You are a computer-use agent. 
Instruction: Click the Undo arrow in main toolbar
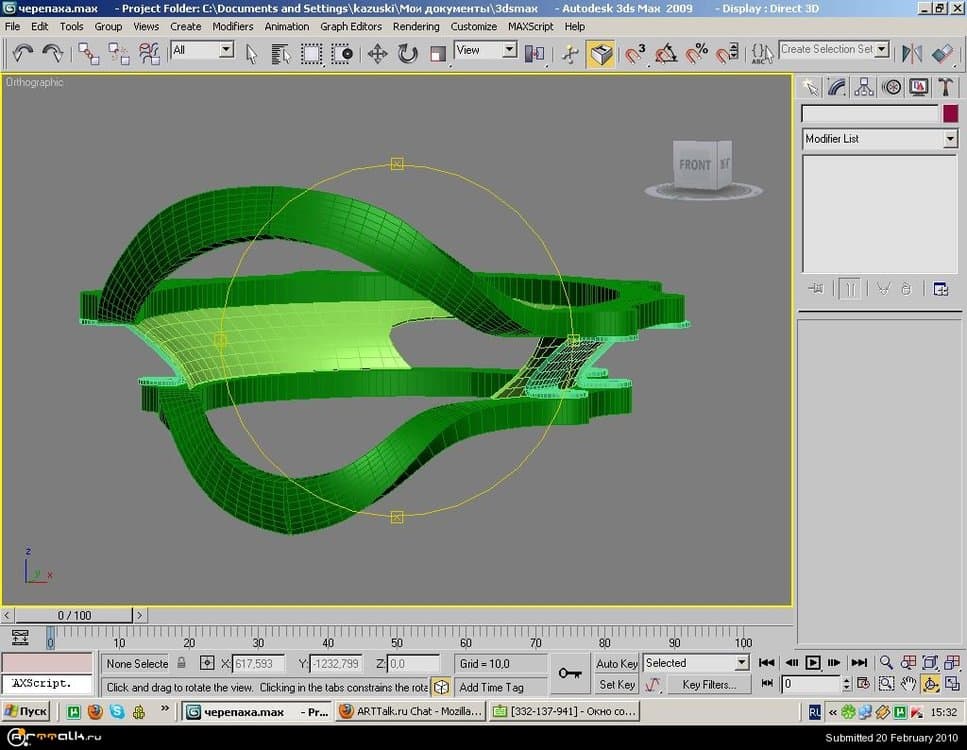[x=23, y=53]
